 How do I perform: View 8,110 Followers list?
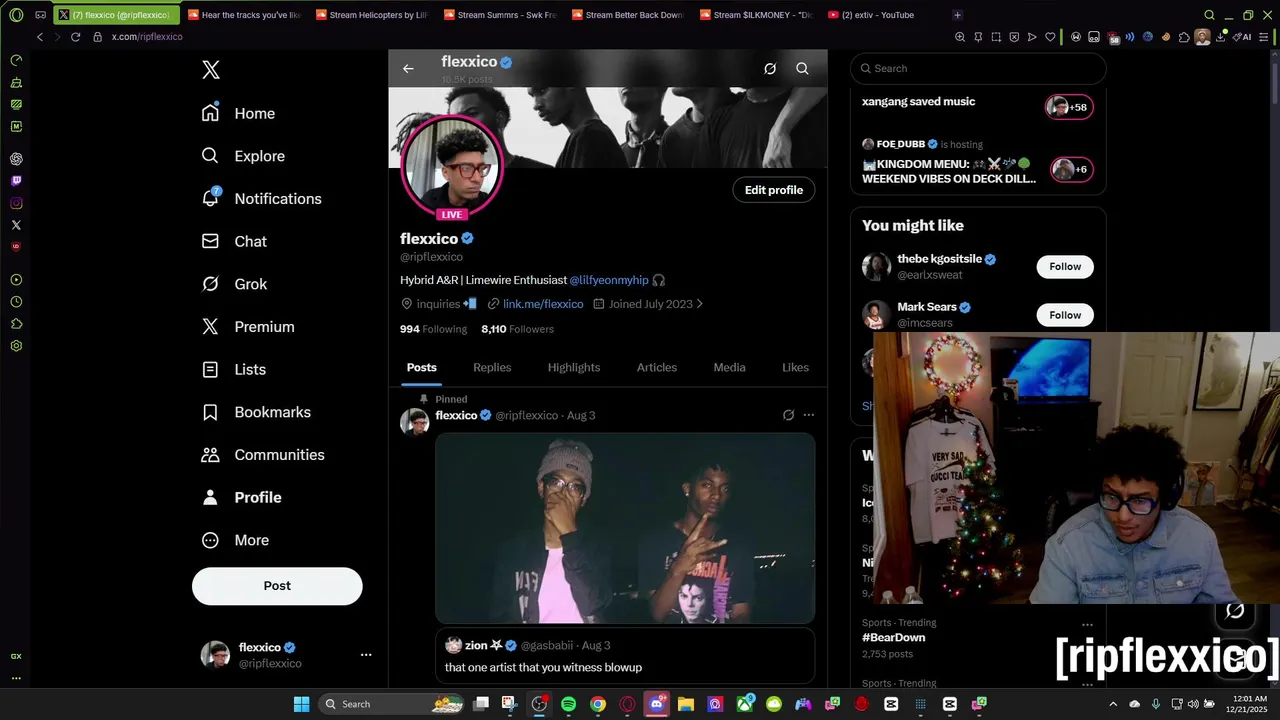click(517, 329)
